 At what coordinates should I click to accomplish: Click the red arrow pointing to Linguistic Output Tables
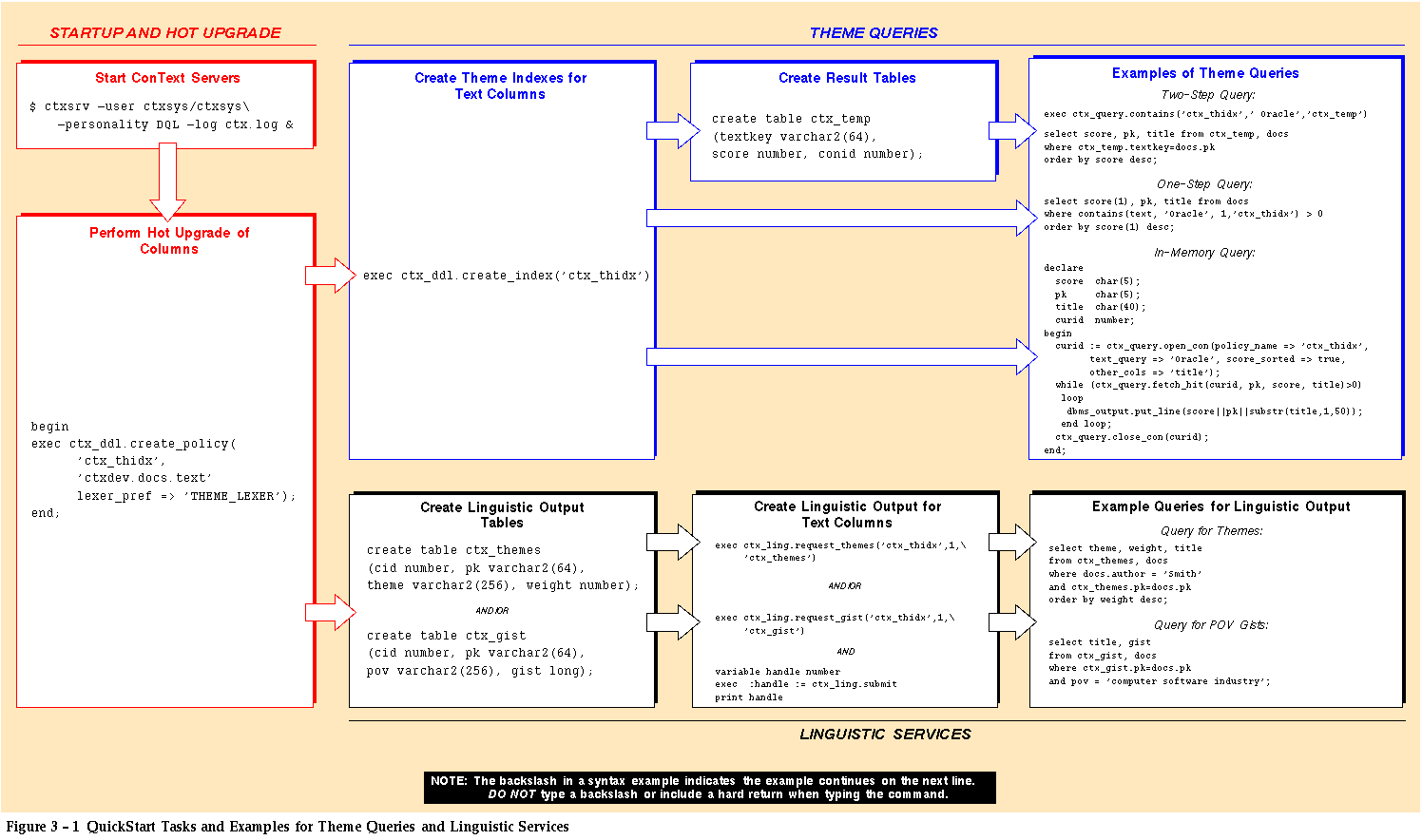(329, 612)
